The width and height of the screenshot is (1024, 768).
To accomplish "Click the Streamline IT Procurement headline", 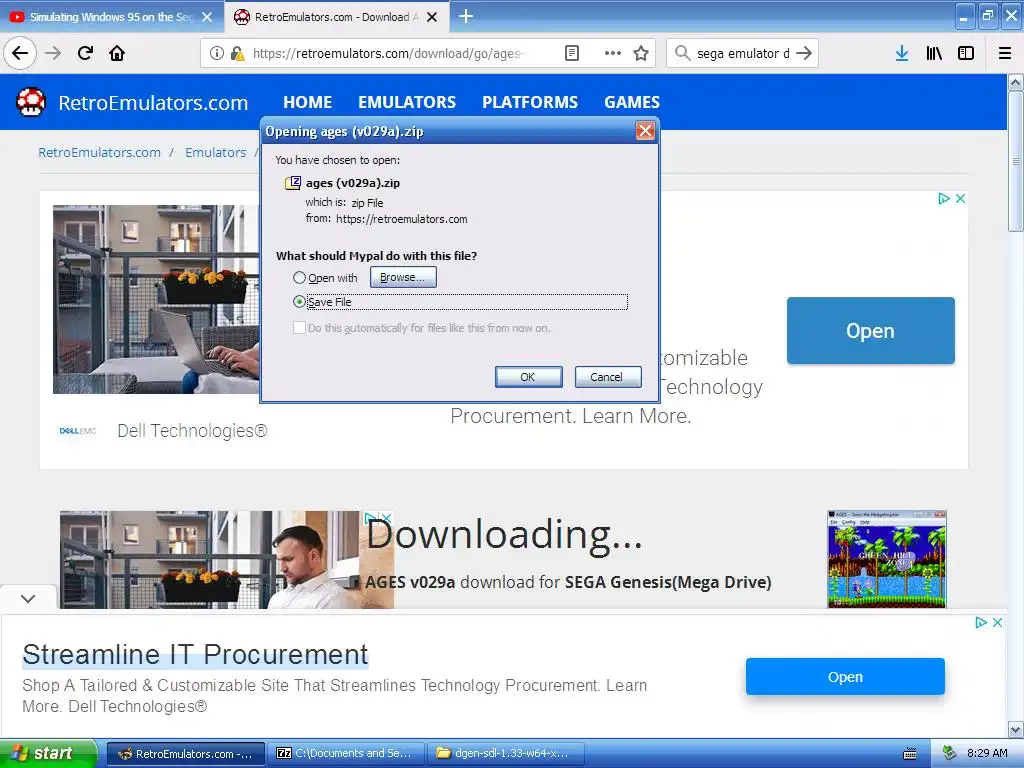I will coord(195,654).
